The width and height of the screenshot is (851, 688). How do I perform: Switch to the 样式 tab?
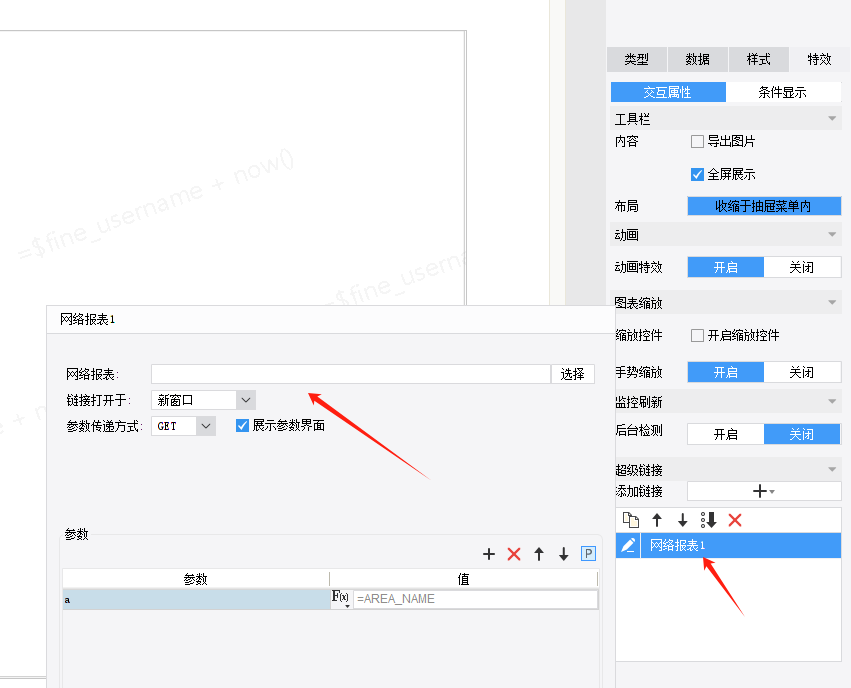pyautogui.click(x=759, y=59)
